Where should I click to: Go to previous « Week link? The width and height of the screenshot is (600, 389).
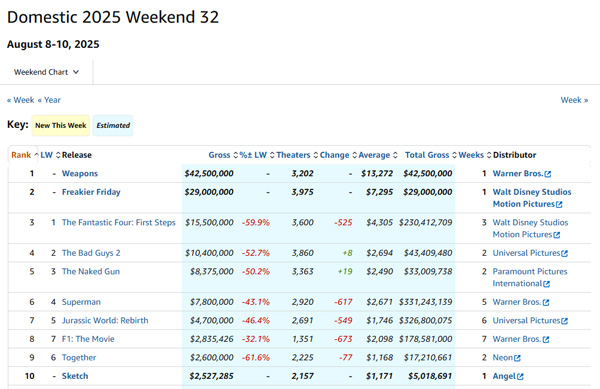pos(21,100)
